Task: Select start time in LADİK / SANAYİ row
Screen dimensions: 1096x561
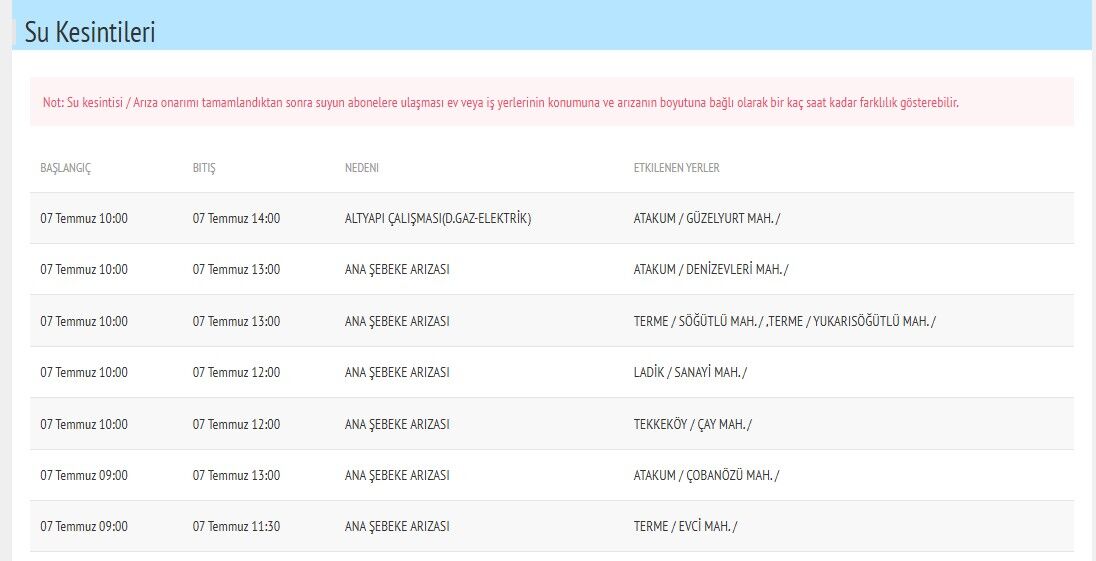Action: (84, 372)
